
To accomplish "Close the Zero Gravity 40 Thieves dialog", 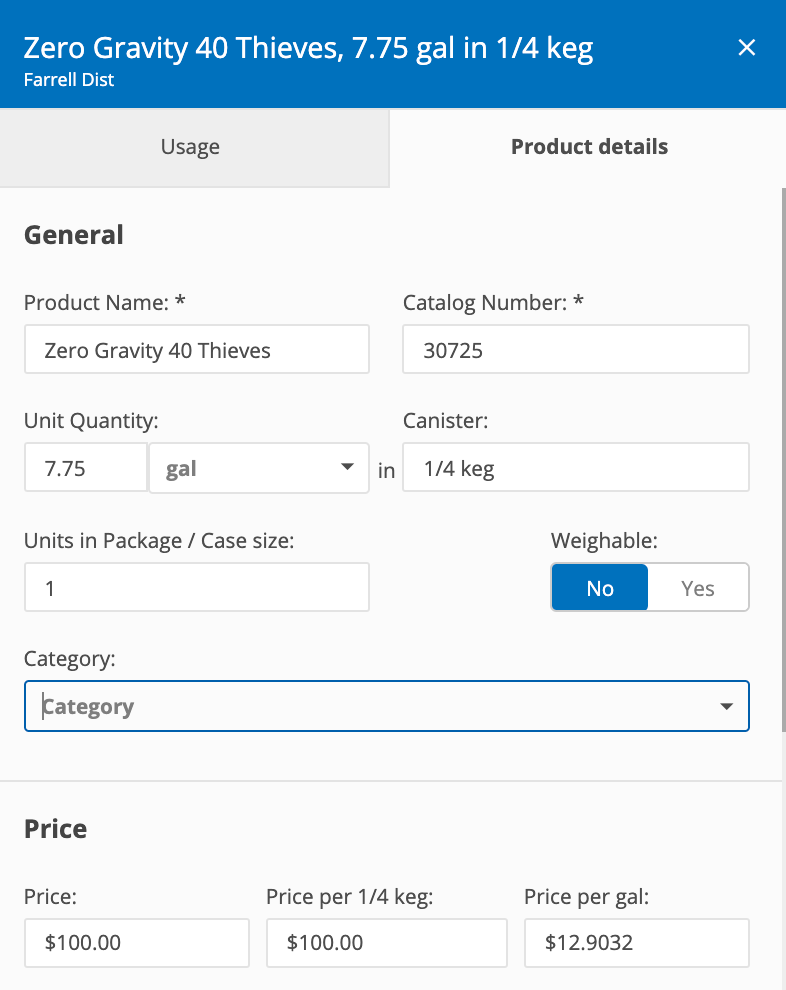I will click(x=747, y=47).
